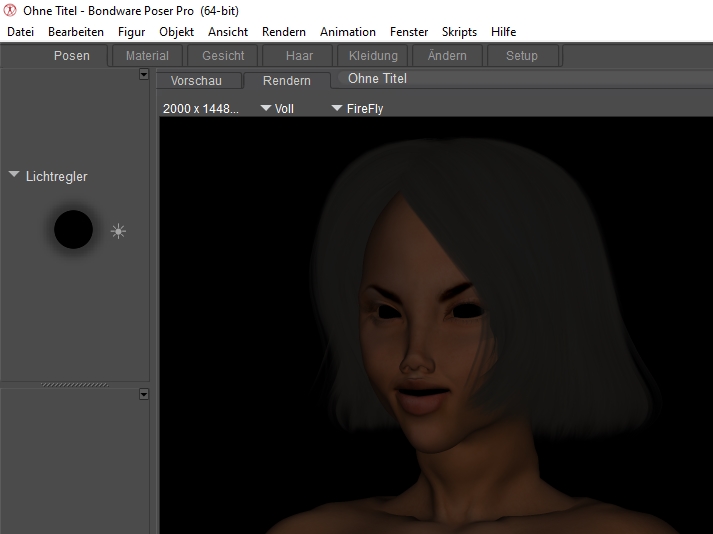Switch to the Kleidung room tab
The image size is (713, 534).
pos(373,56)
